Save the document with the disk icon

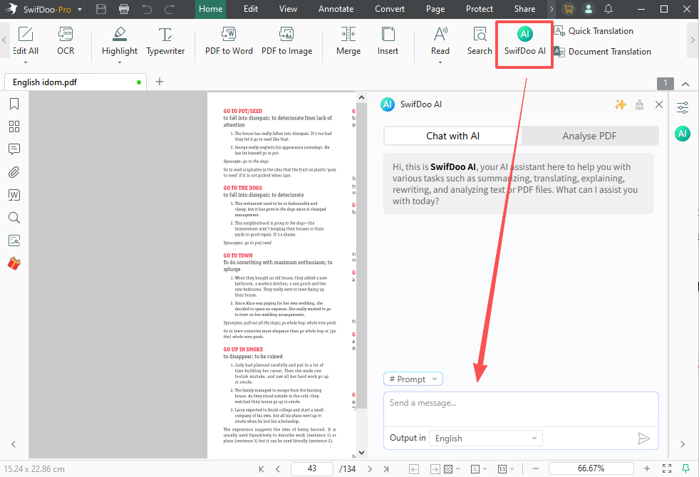[101, 9]
